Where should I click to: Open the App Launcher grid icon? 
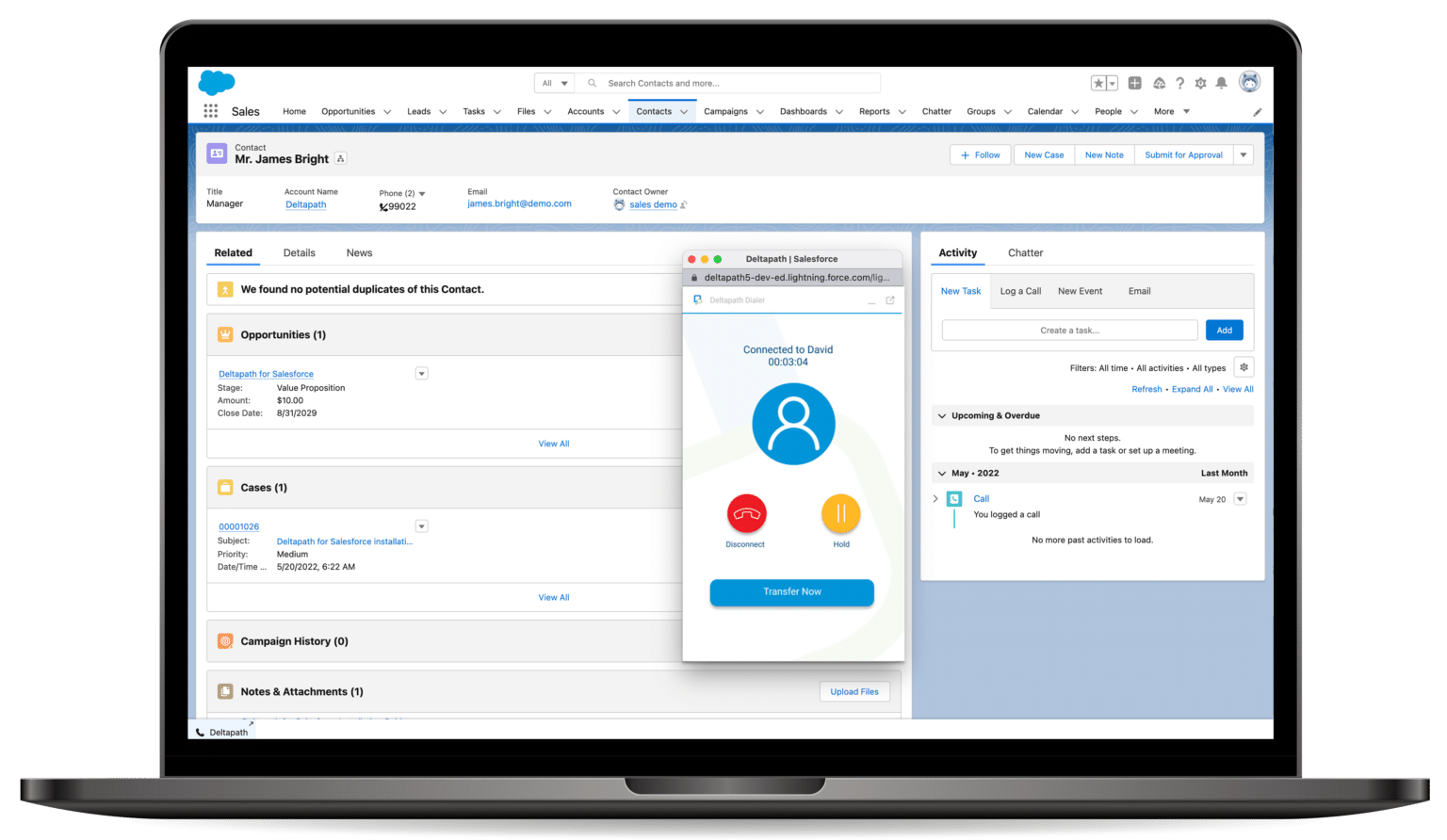tap(211, 110)
